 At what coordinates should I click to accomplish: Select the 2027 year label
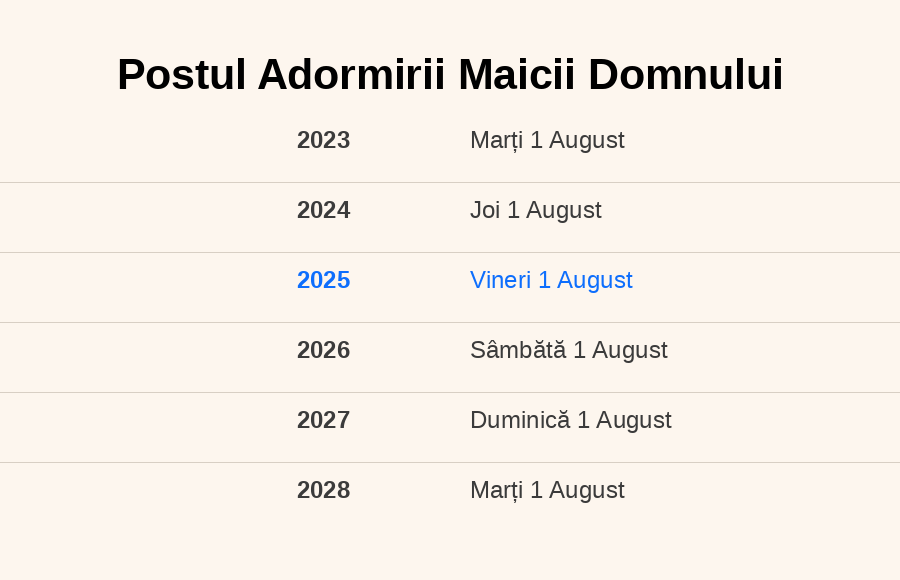pos(323,420)
